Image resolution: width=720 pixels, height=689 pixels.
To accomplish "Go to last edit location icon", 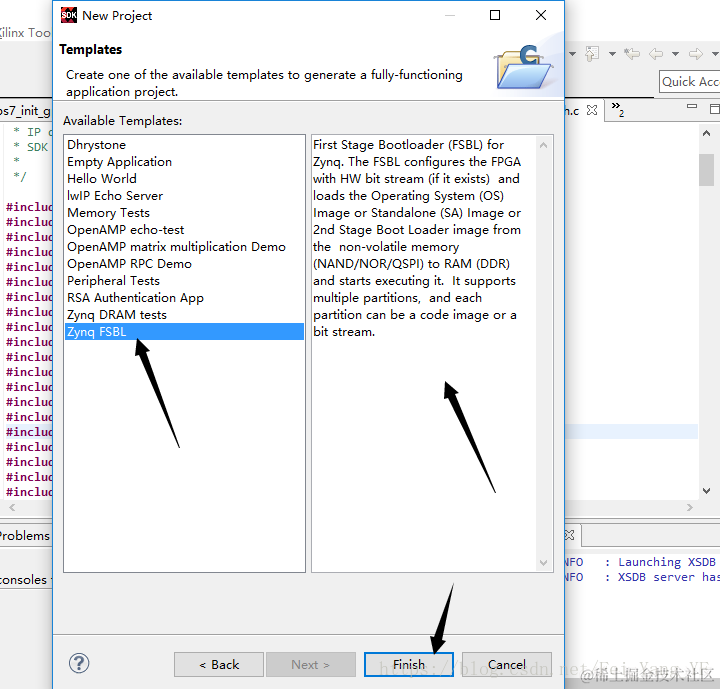I will click(632, 54).
